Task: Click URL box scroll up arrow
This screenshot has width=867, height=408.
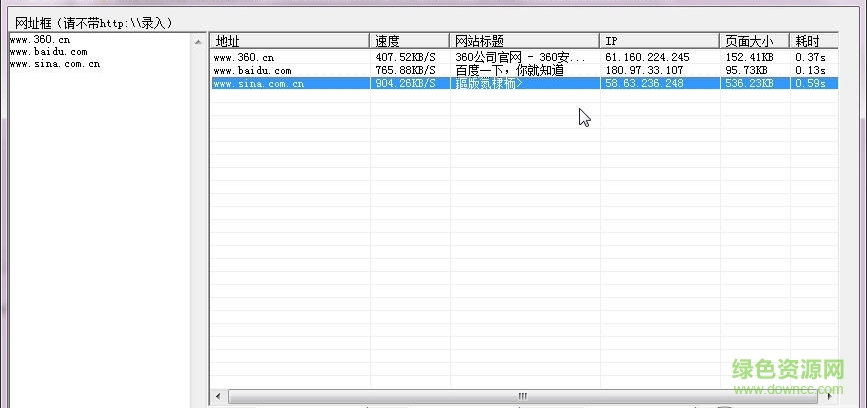Action: [199, 41]
